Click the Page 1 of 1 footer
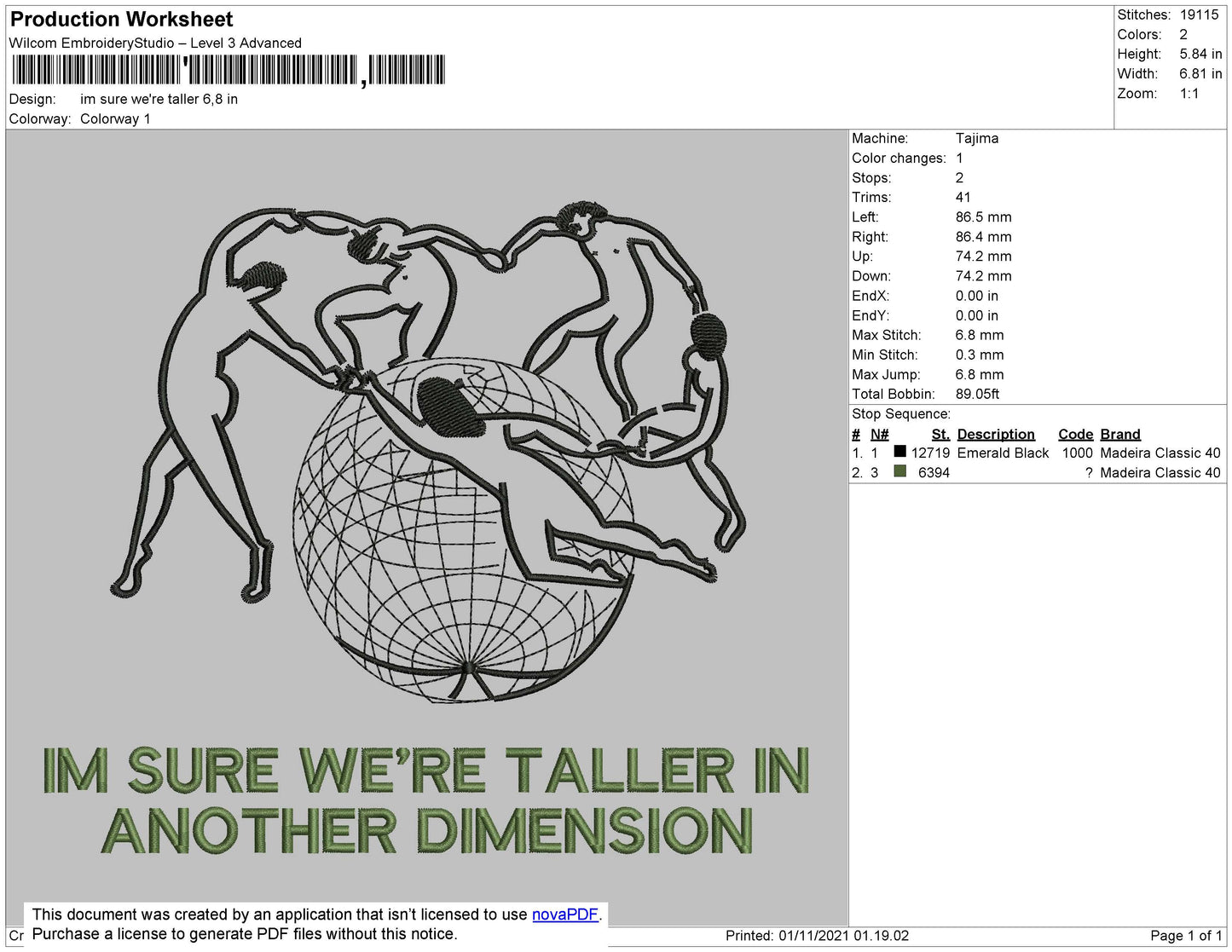The width and height of the screenshot is (1232, 952). pyautogui.click(x=1186, y=935)
